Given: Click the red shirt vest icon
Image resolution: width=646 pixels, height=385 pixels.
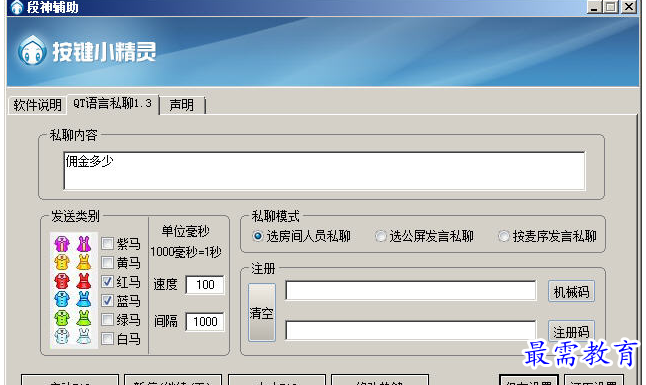Looking at the screenshot, I should (x=62, y=281).
